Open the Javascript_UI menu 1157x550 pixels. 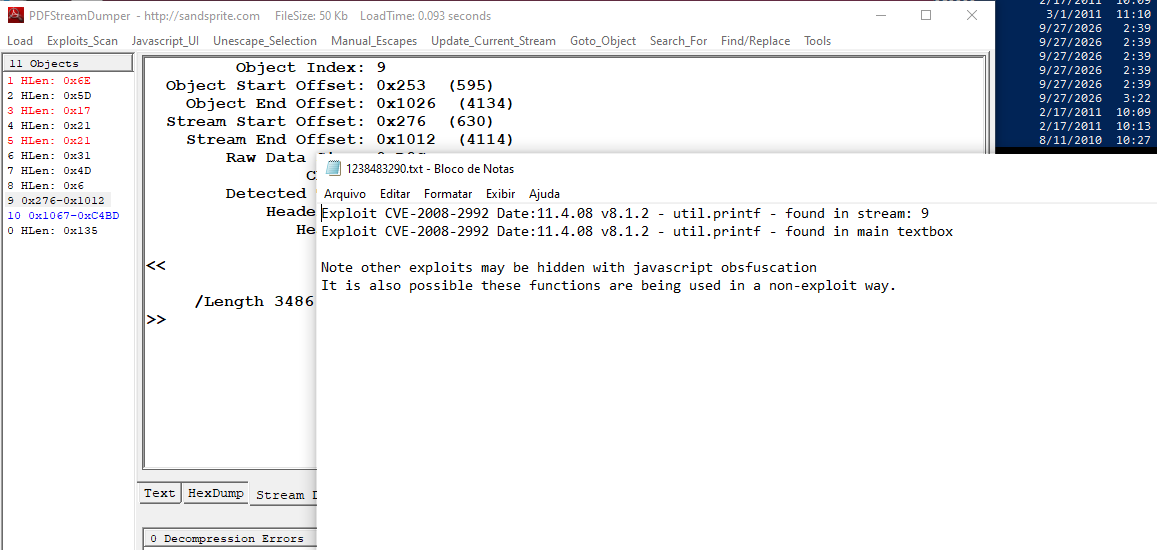(165, 41)
